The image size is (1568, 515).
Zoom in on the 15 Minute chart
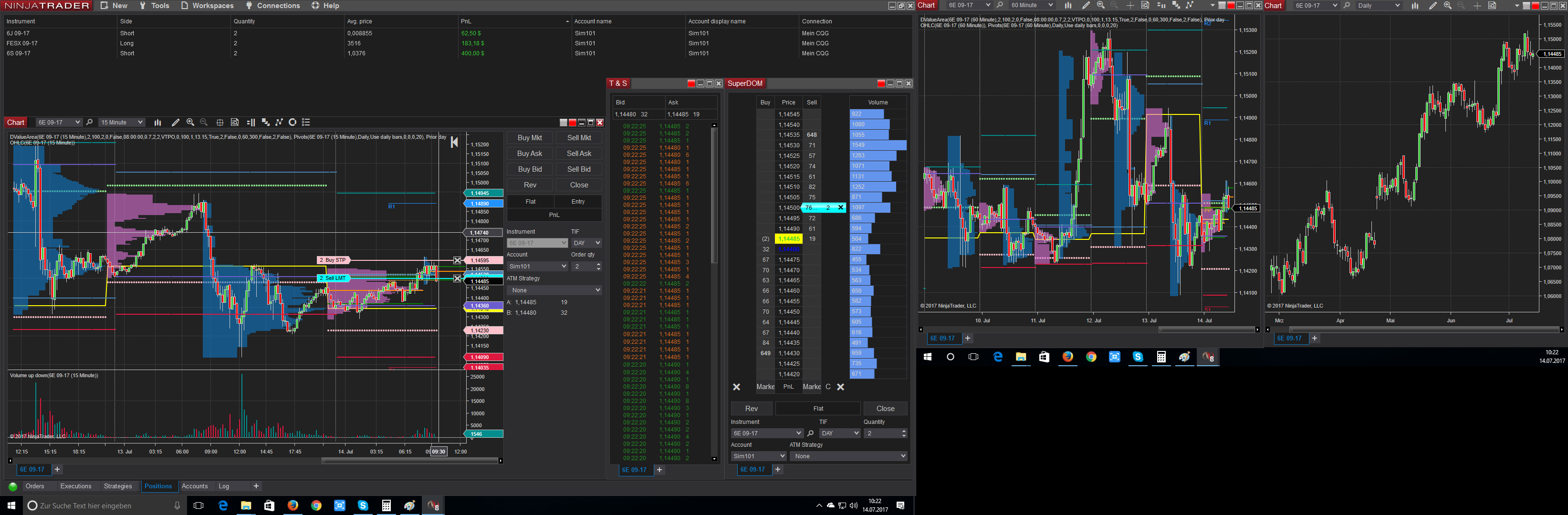(x=190, y=122)
